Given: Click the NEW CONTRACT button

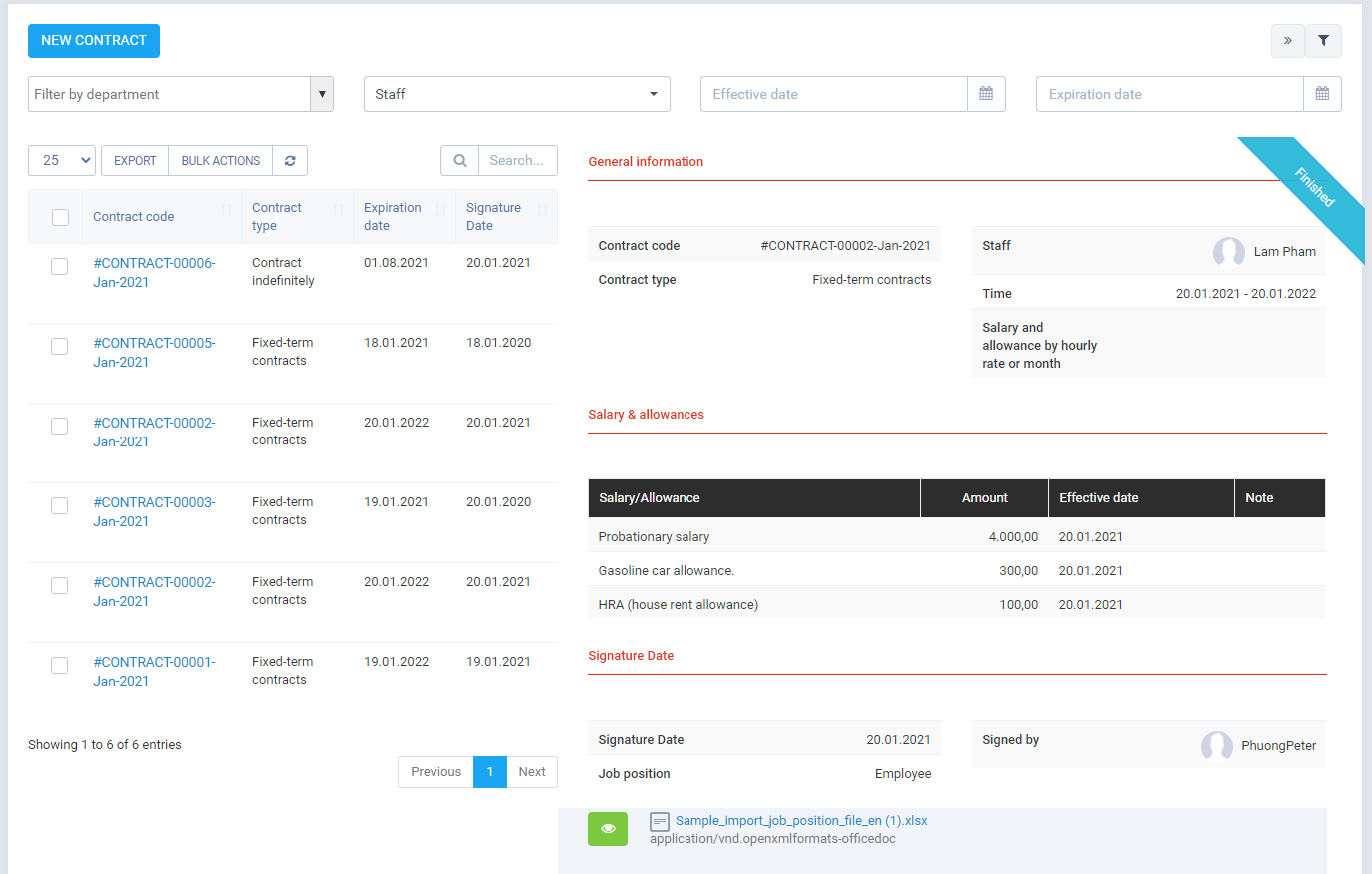Looking at the screenshot, I should (93, 41).
